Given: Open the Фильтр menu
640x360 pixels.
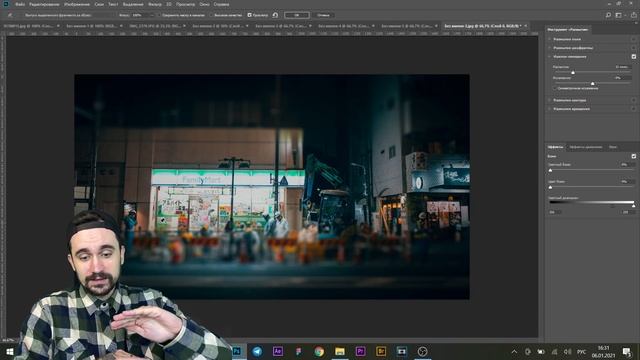Looking at the screenshot, I should pyautogui.click(x=155, y=4).
